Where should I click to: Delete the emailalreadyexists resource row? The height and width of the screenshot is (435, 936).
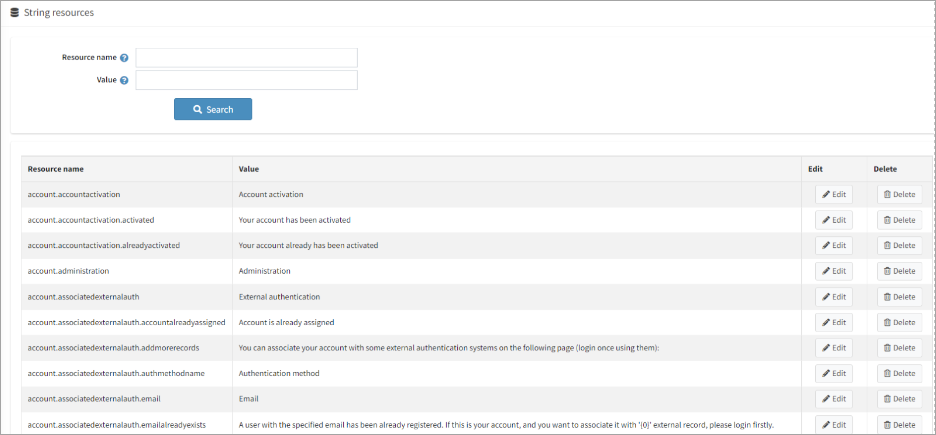899,424
